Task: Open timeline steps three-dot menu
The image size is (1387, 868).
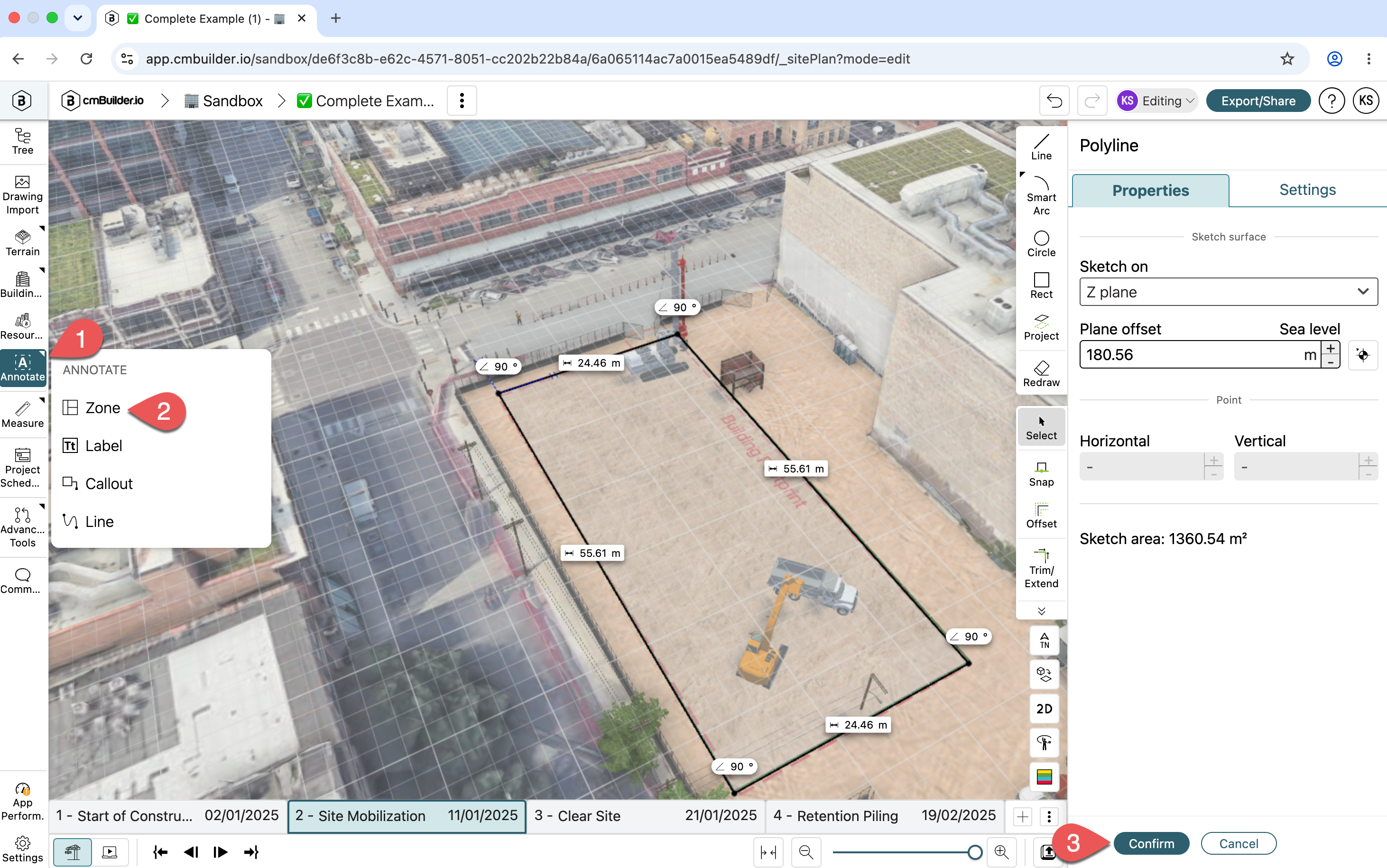Action: point(1049,816)
